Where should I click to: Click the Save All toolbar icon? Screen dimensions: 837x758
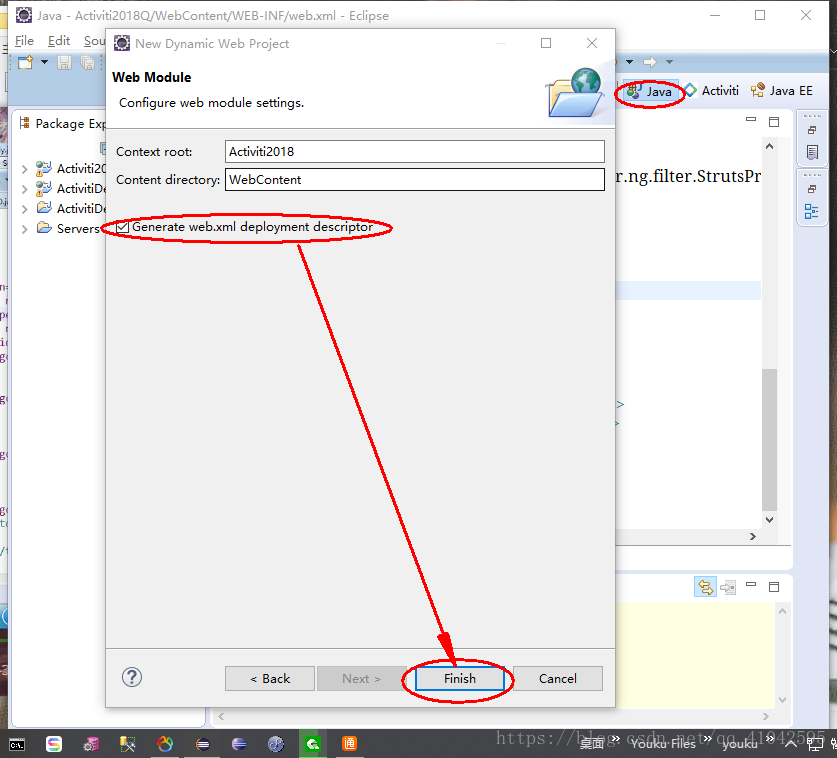(88, 62)
